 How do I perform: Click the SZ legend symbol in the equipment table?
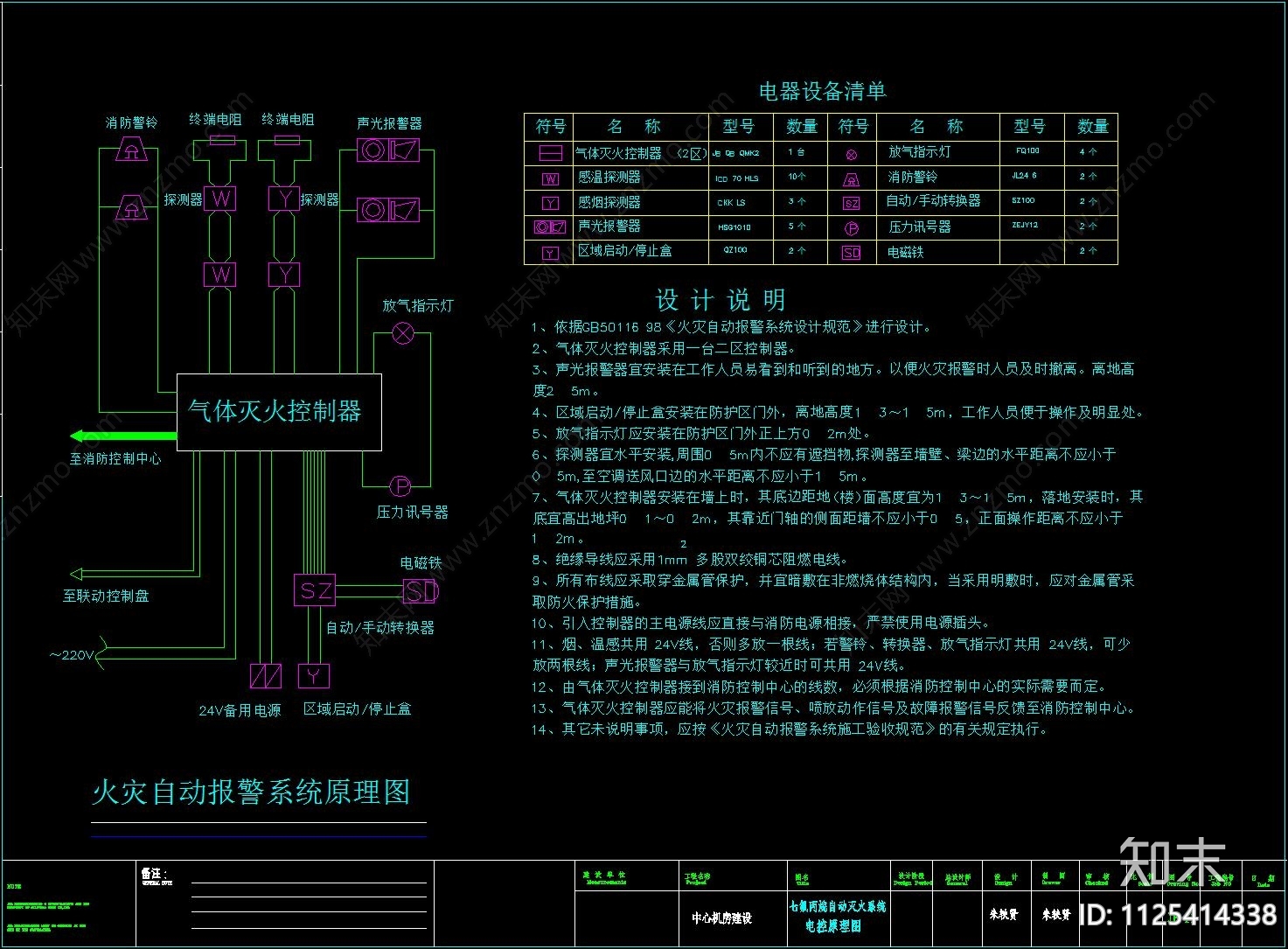[x=852, y=203]
